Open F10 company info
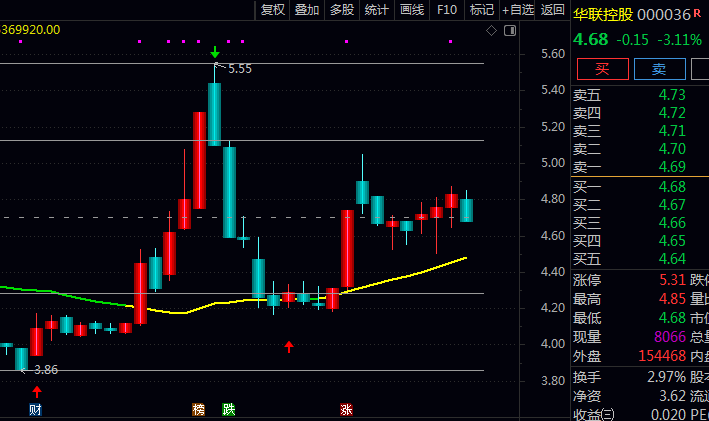Viewport: 709px width, 421px height. [447, 9]
